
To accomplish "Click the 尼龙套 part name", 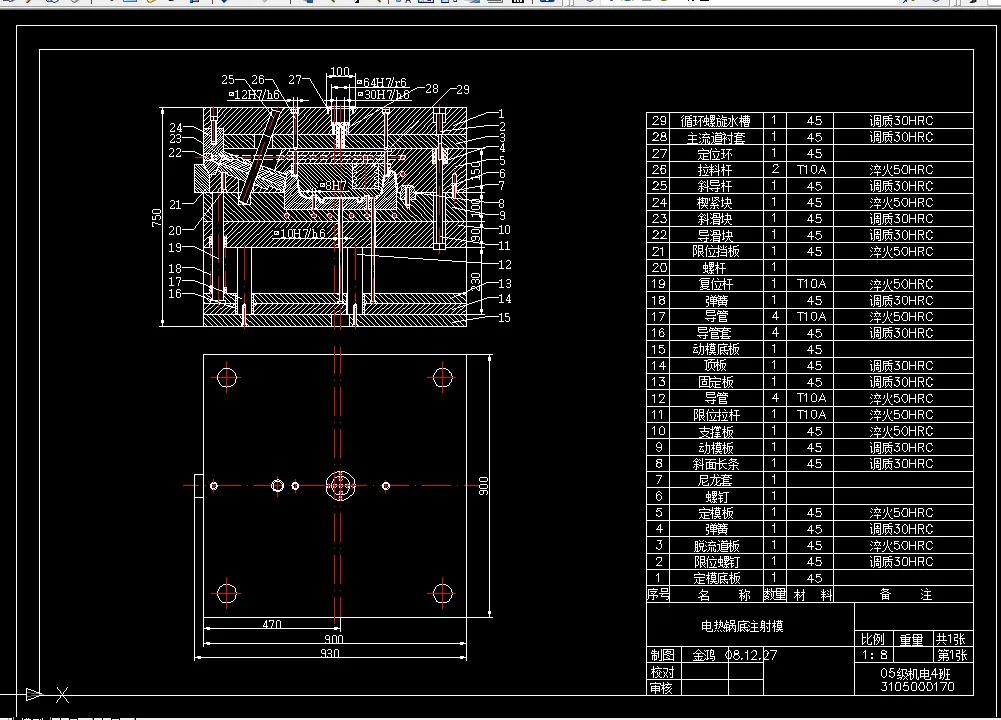I will tap(715, 480).
